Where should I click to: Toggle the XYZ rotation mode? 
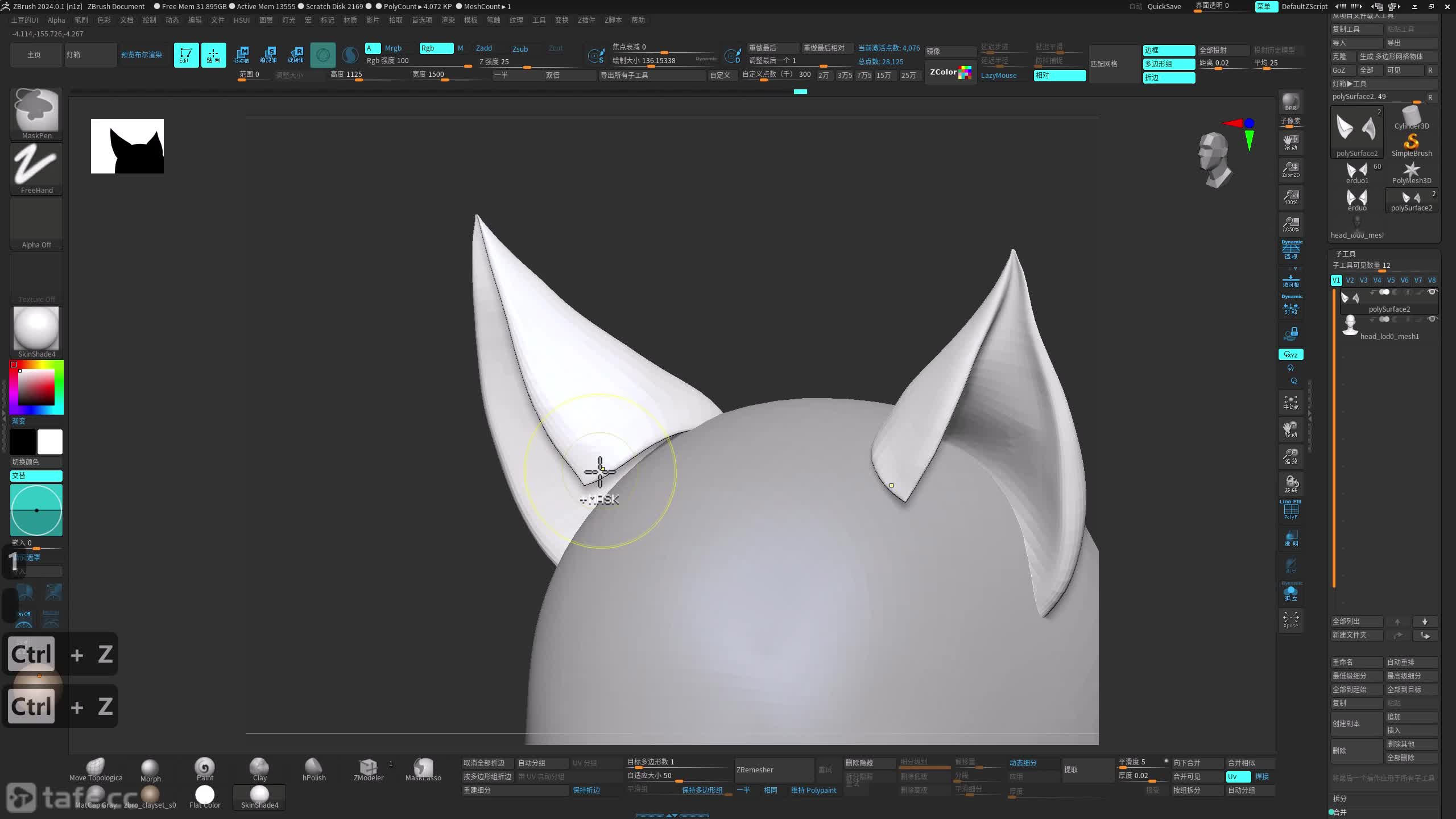pyautogui.click(x=1290, y=354)
